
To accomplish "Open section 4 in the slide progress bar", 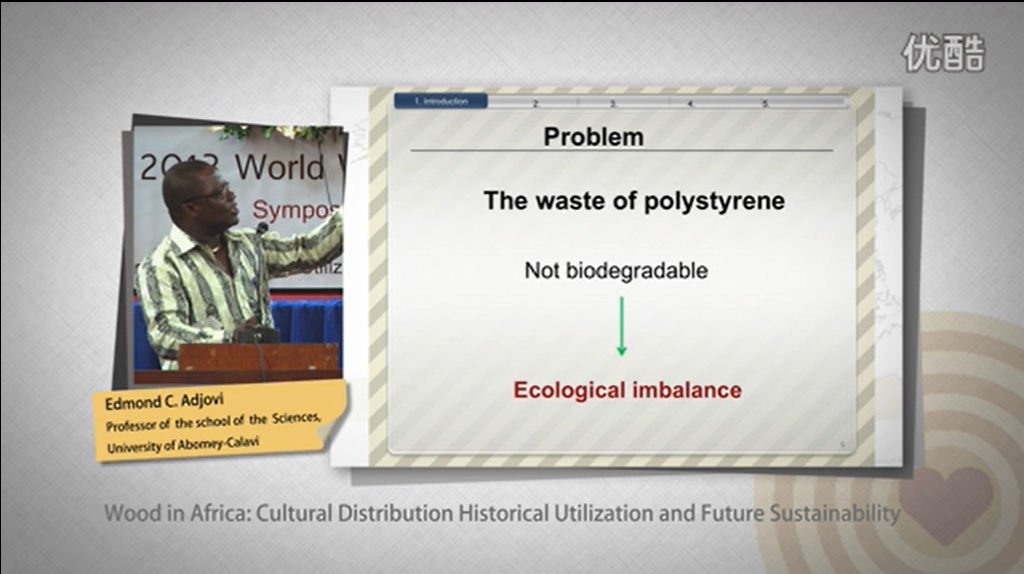I will (x=689, y=103).
